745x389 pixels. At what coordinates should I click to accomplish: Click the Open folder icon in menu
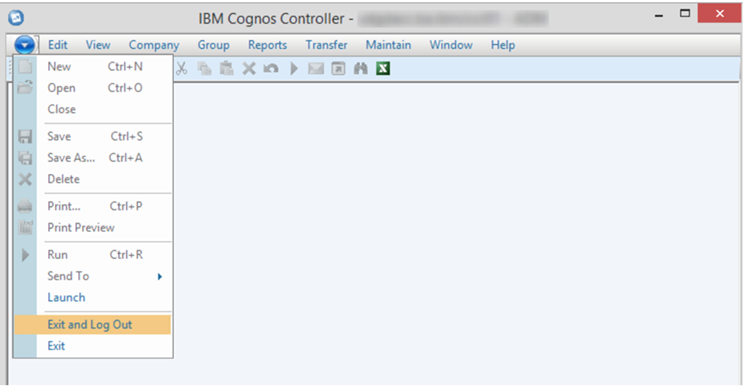point(25,87)
